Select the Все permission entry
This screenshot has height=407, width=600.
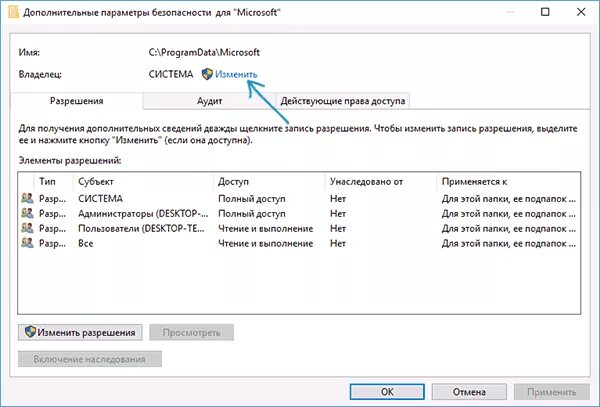299,243
